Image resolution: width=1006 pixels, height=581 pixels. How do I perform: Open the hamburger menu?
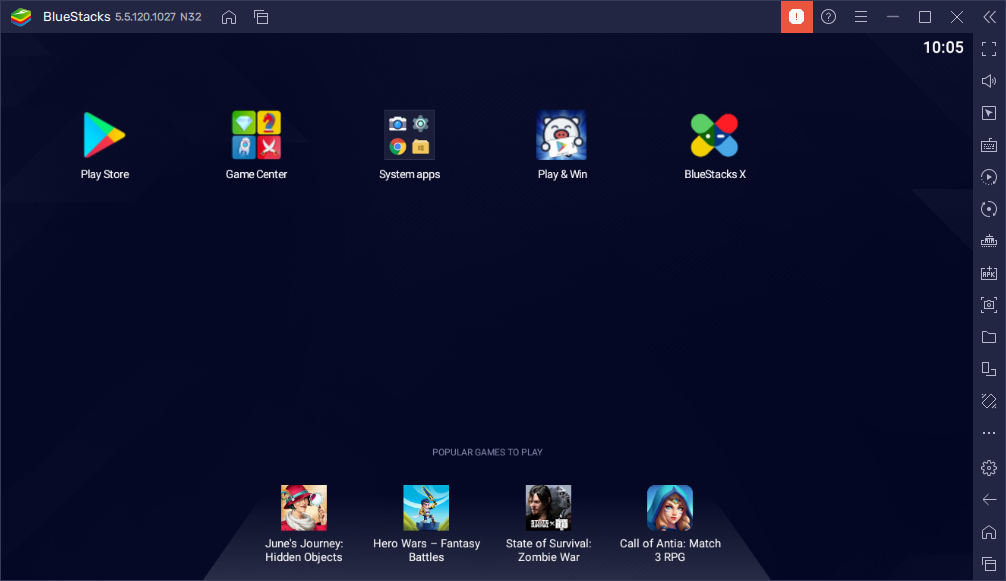click(860, 16)
